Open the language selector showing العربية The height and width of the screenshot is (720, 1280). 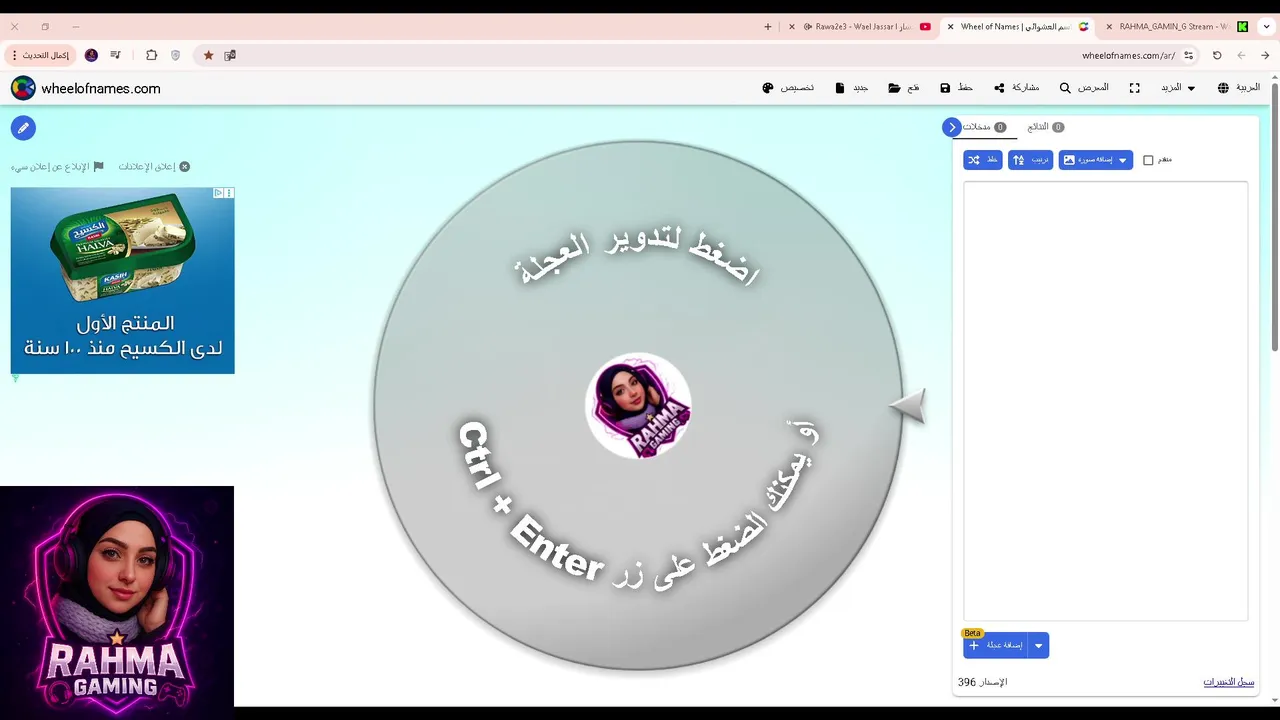tap(1238, 88)
